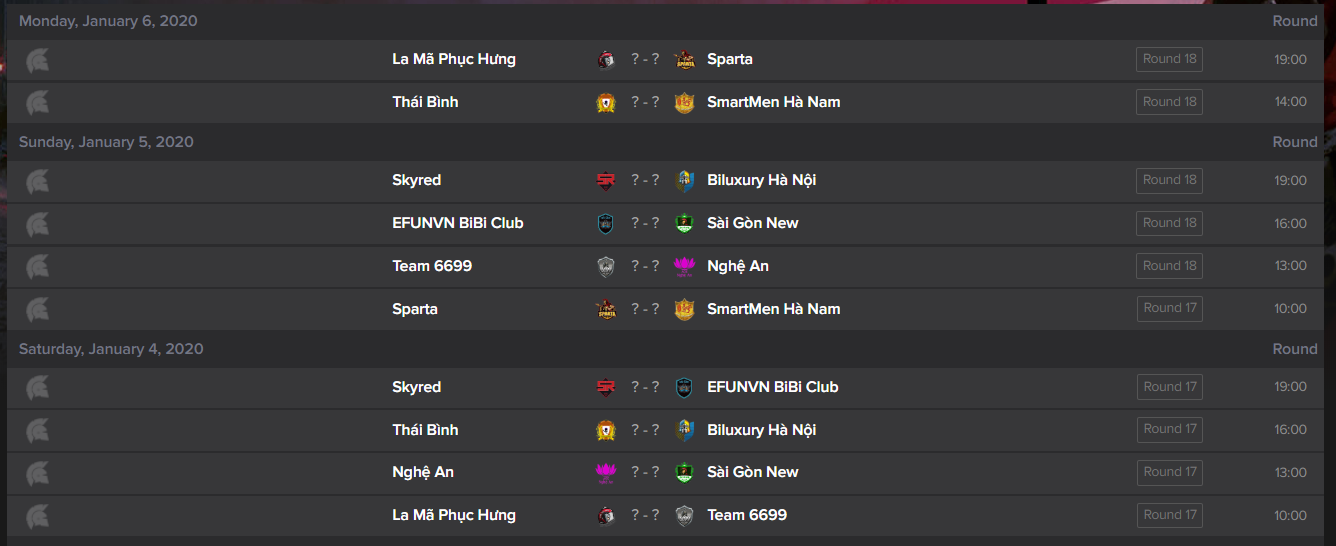Click helmet icon on Thái Bình vs SmartMen row
Image resolution: width=1336 pixels, height=546 pixels.
tap(38, 102)
